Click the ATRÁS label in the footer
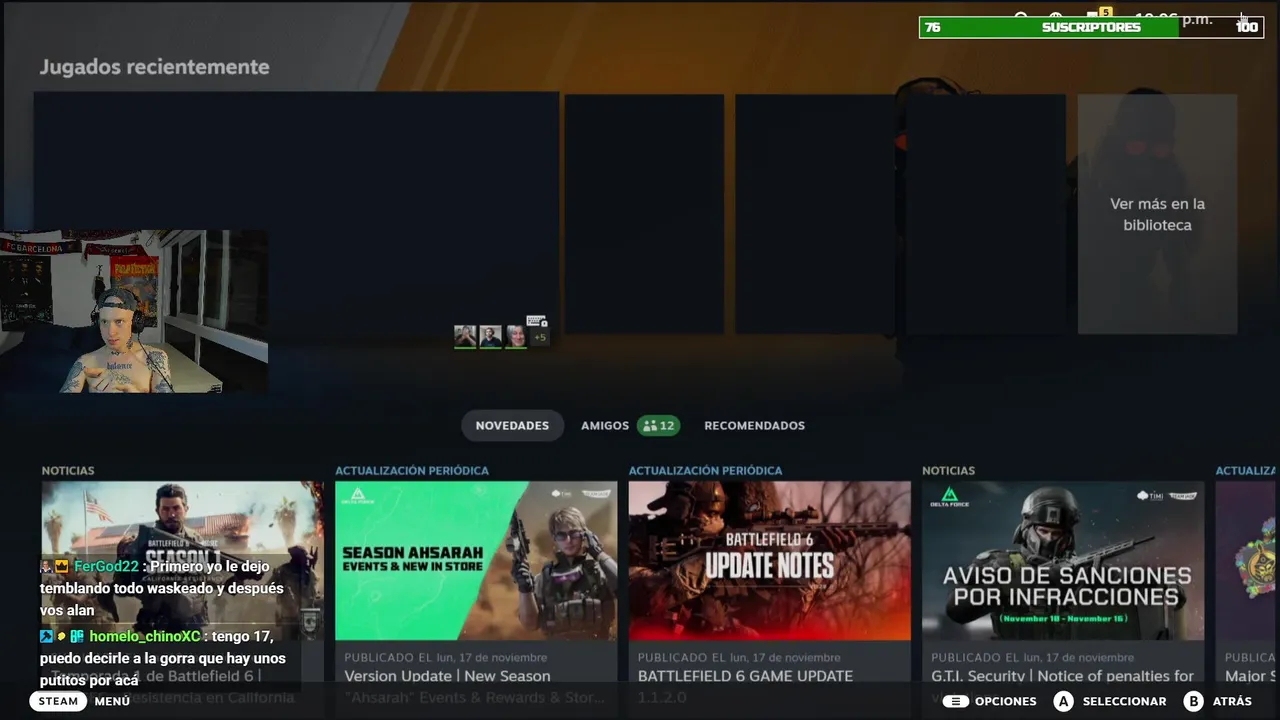 (x=1232, y=701)
